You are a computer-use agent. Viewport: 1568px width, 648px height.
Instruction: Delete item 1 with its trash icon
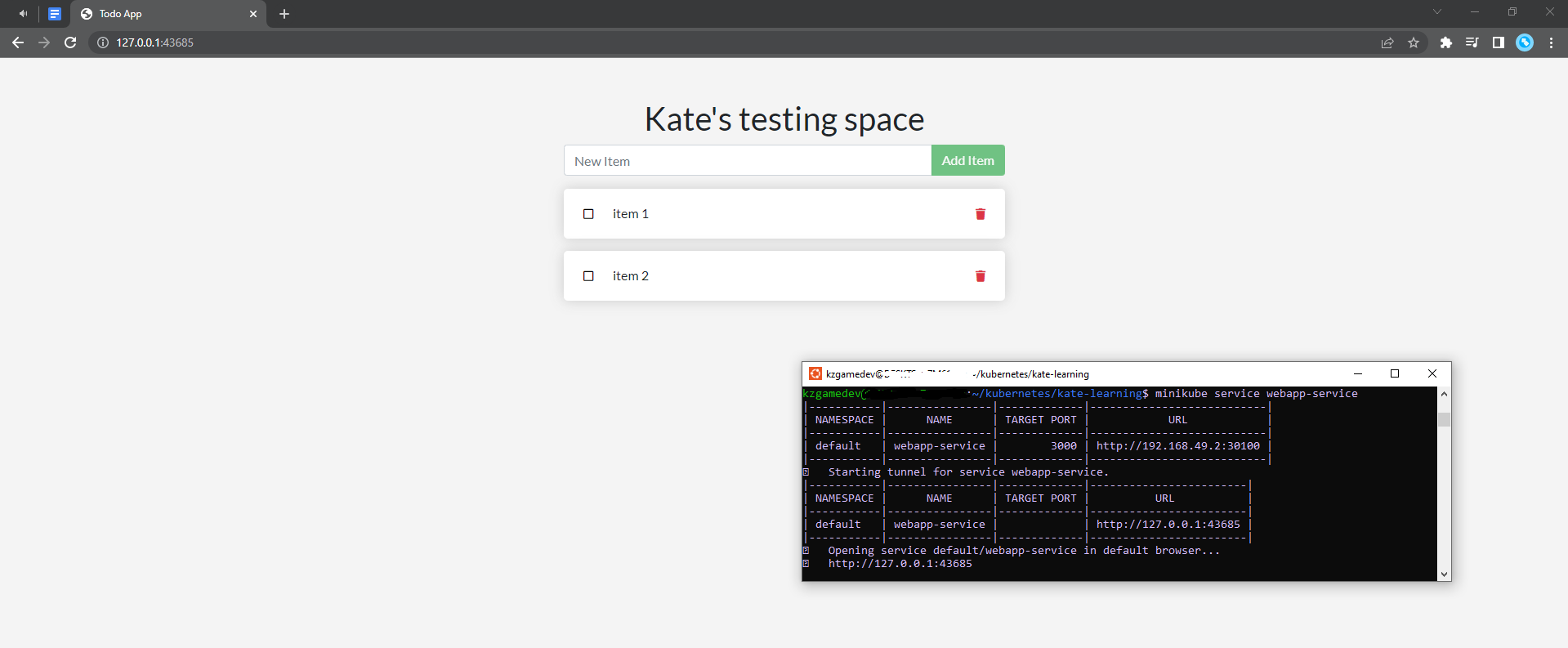pos(980,214)
